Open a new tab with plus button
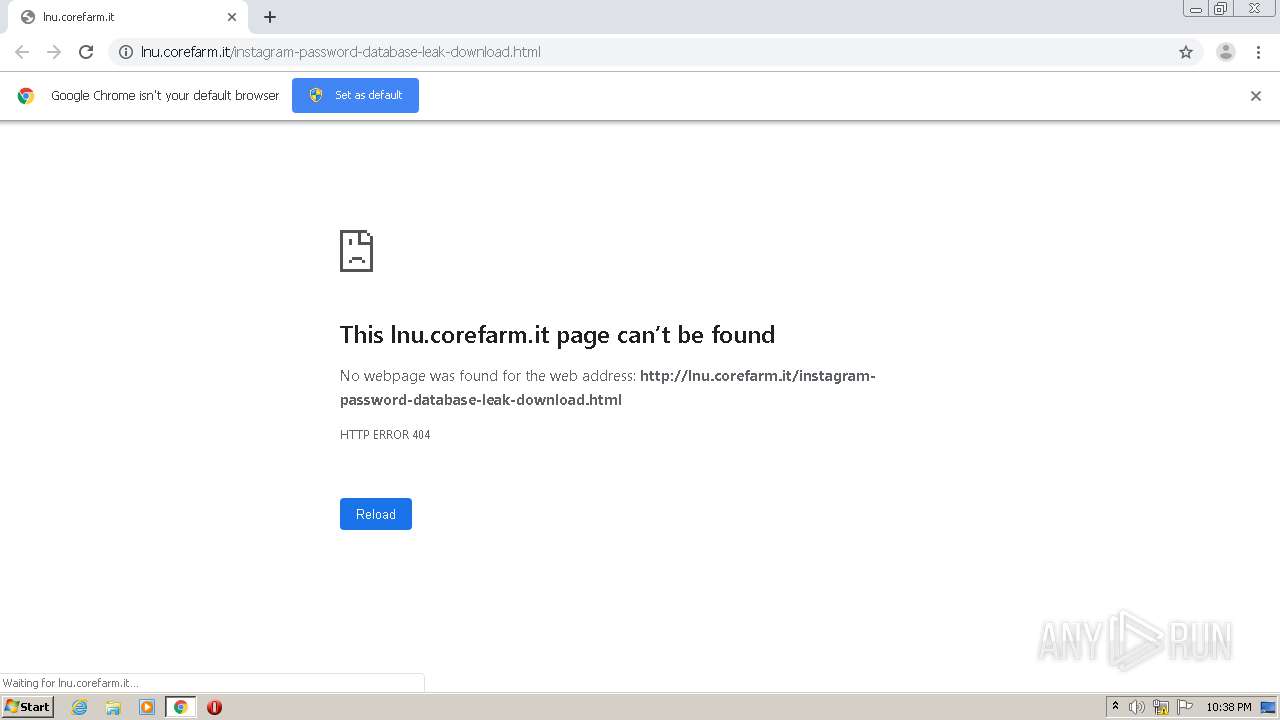This screenshot has width=1280, height=720. [270, 17]
